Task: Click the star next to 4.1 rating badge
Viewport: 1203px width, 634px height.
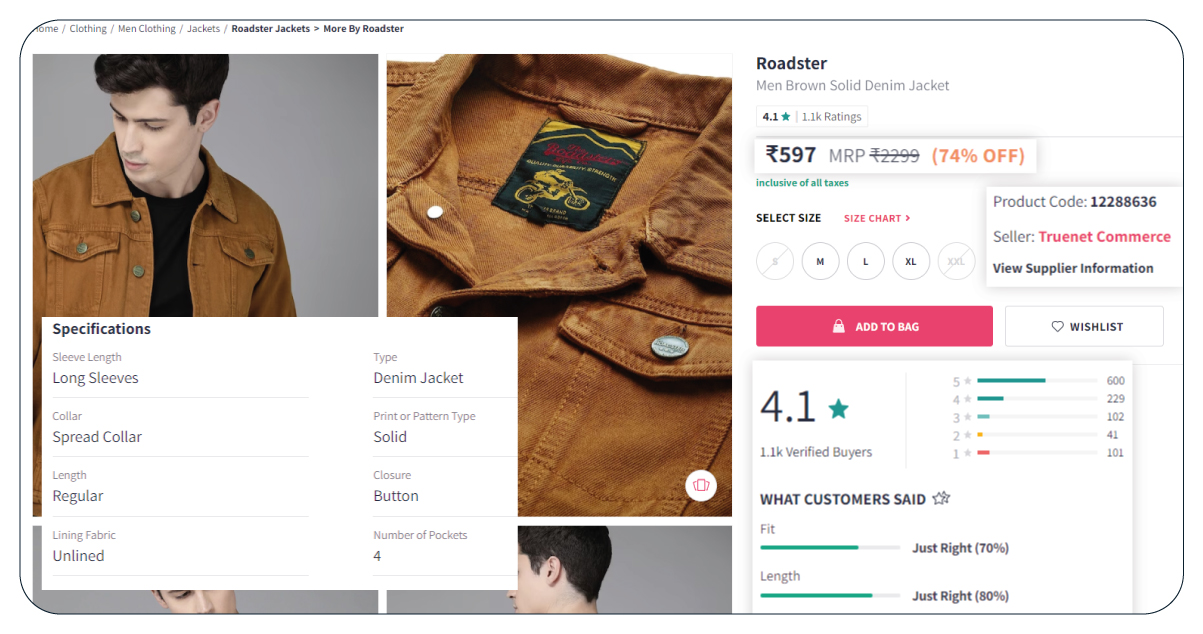Action: [x=786, y=117]
